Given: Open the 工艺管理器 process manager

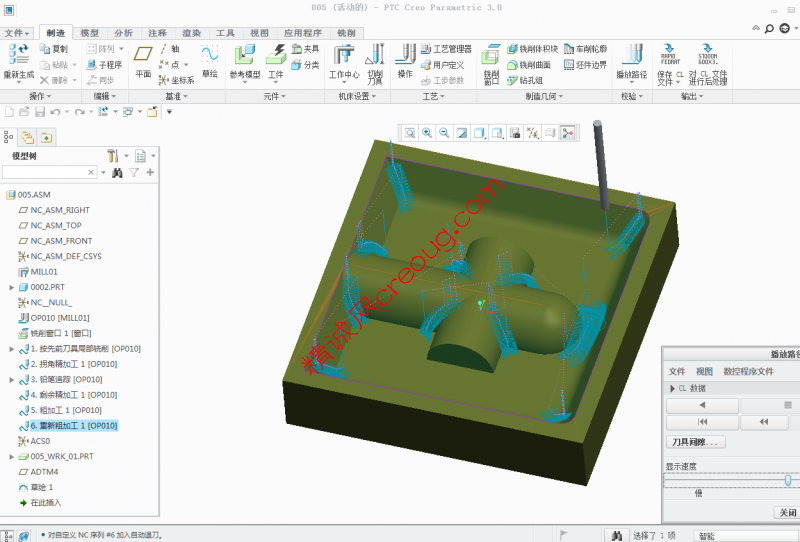Looking at the screenshot, I should (446, 49).
